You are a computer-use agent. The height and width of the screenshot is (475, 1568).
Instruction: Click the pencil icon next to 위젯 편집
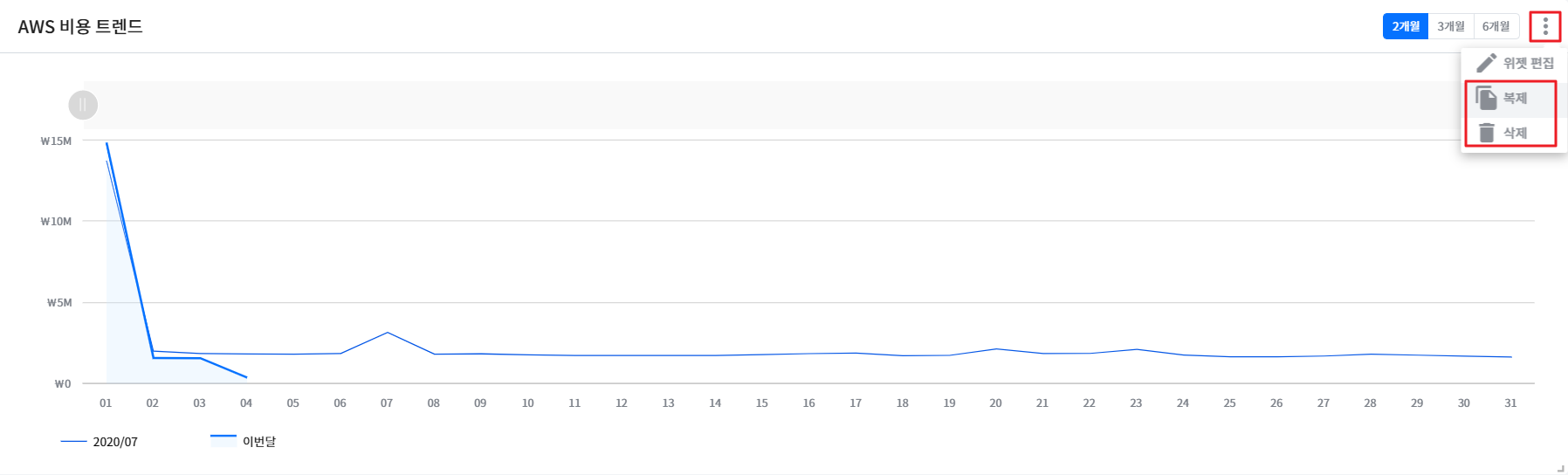1486,63
